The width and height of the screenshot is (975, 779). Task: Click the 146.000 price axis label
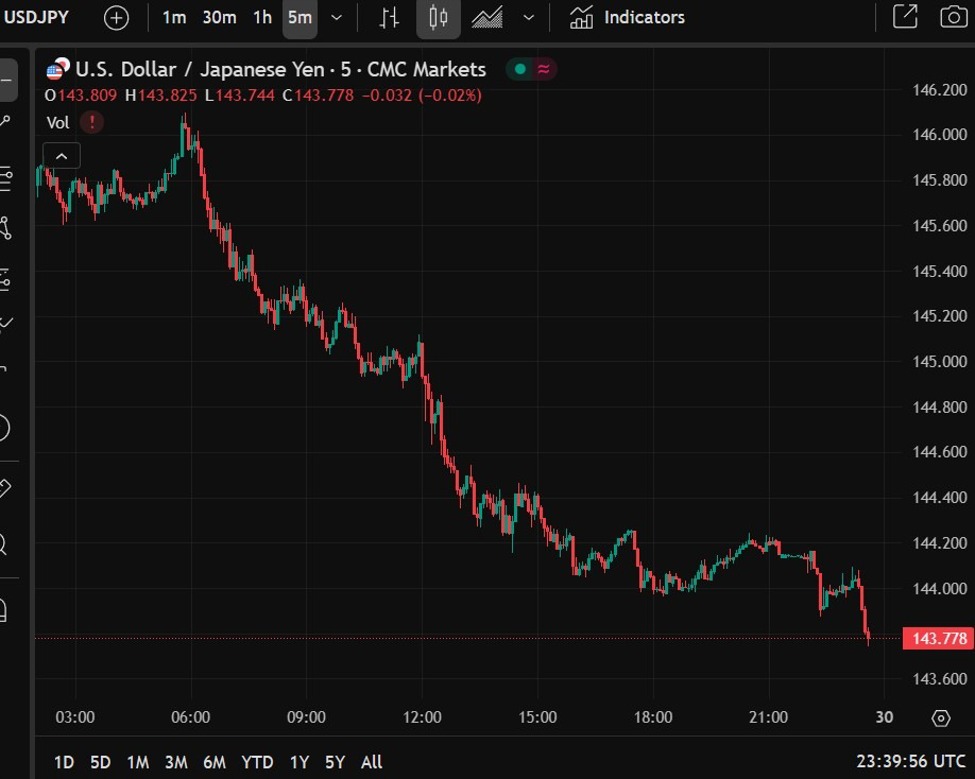coord(940,134)
